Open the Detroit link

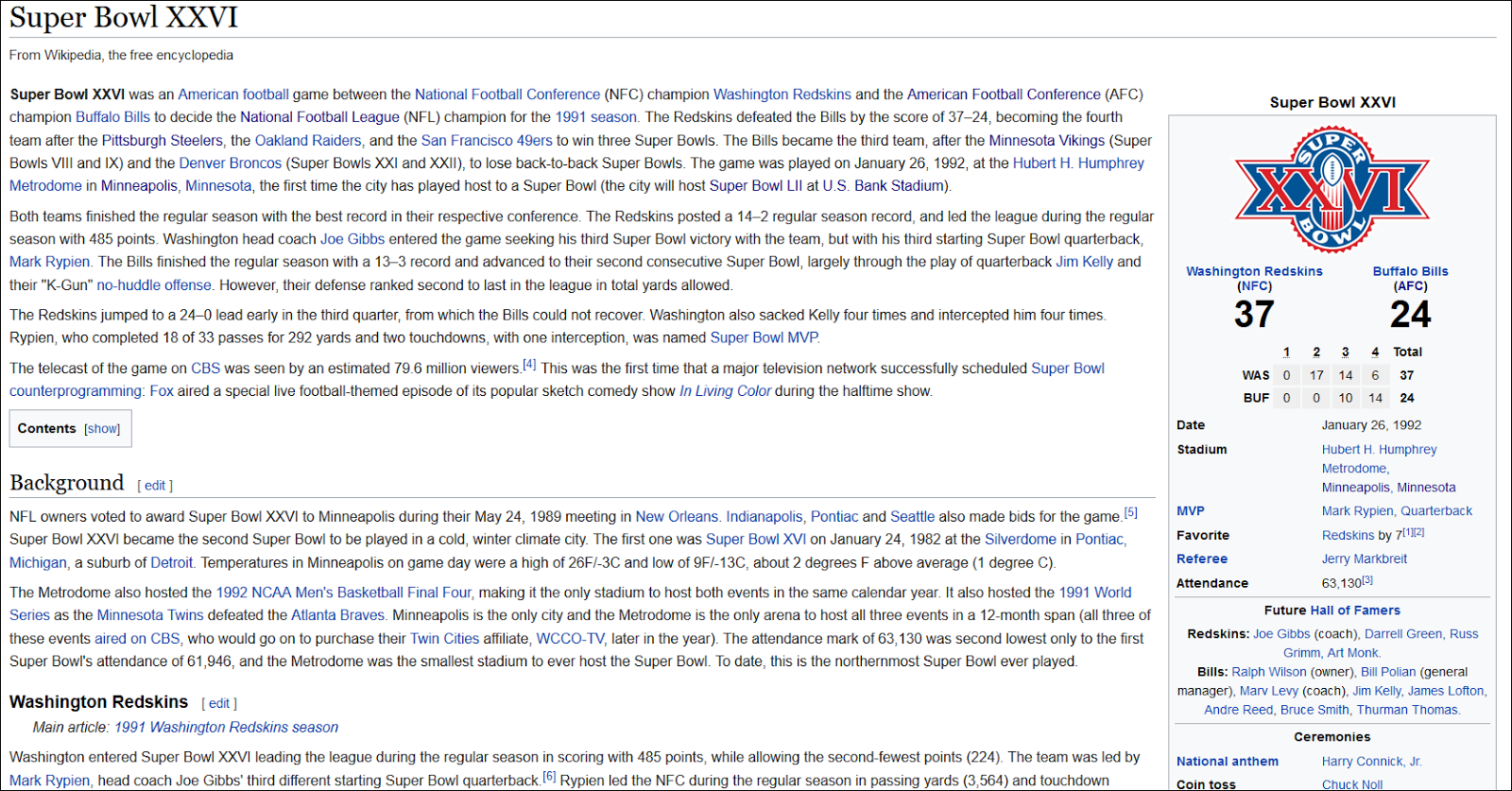(x=172, y=563)
